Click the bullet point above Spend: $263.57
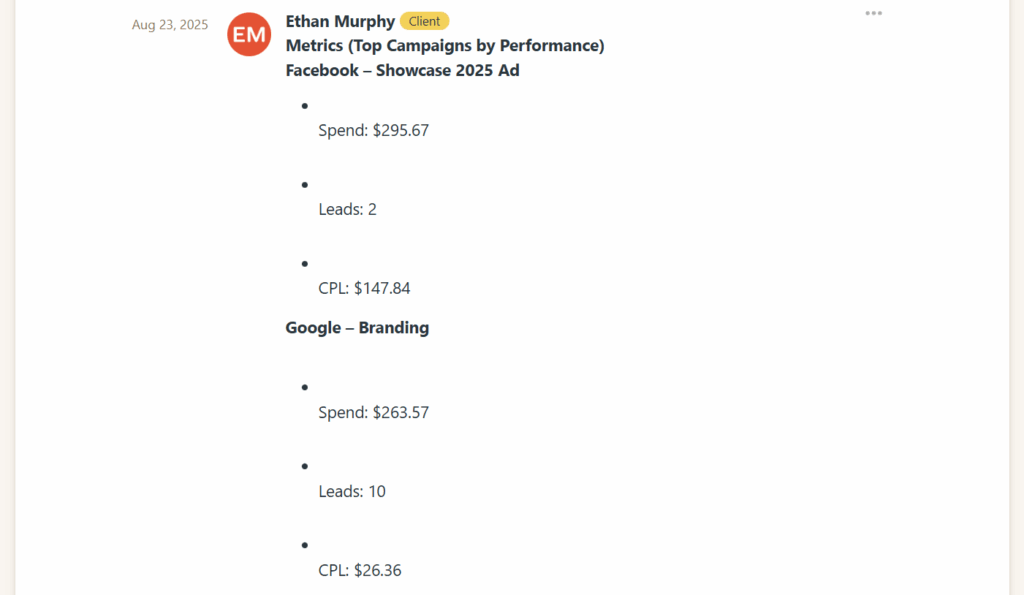The height and width of the screenshot is (595, 1024). click(304, 387)
